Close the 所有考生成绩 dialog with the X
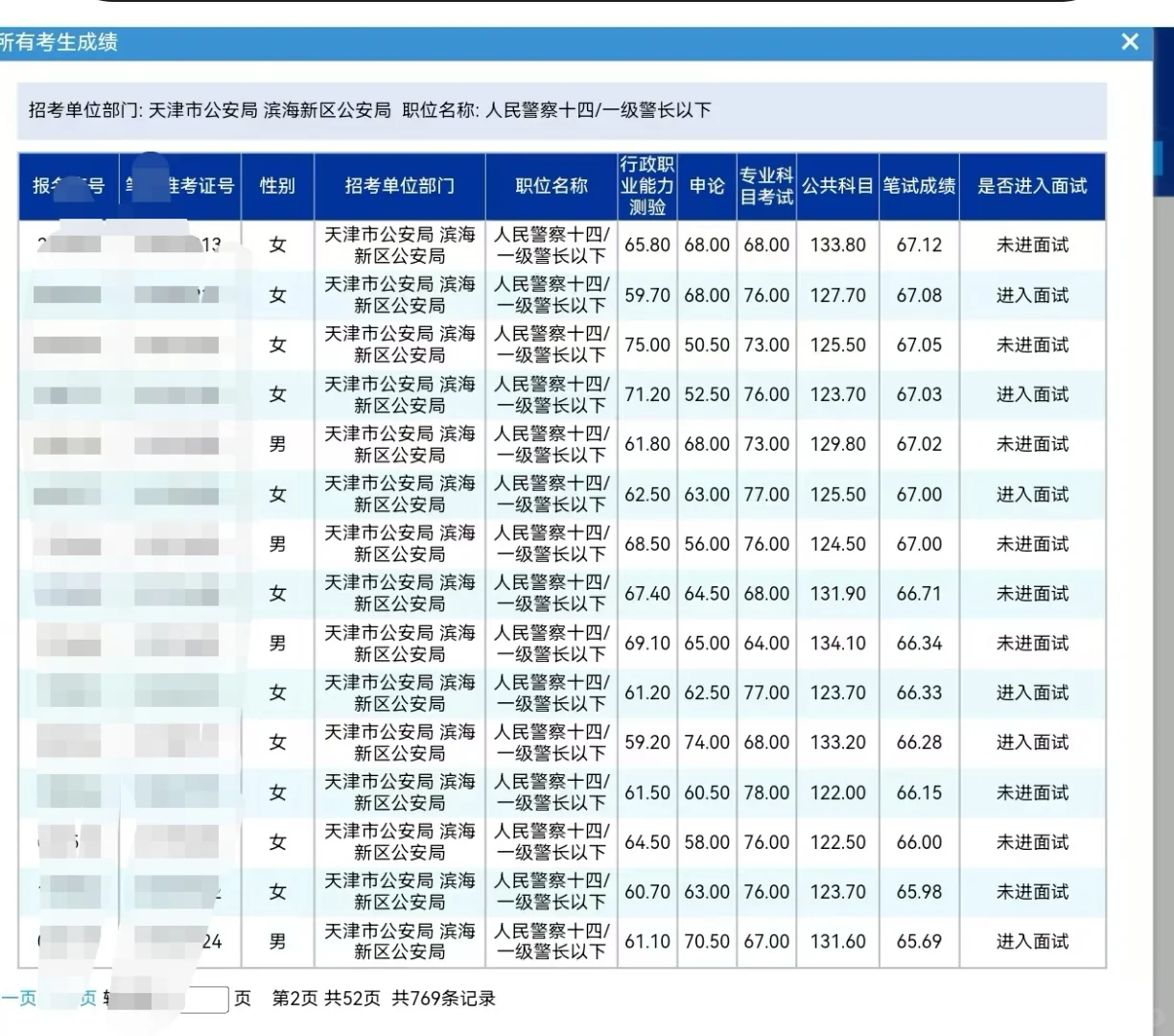The height and width of the screenshot is (1036, 1174). (1130, 41)
